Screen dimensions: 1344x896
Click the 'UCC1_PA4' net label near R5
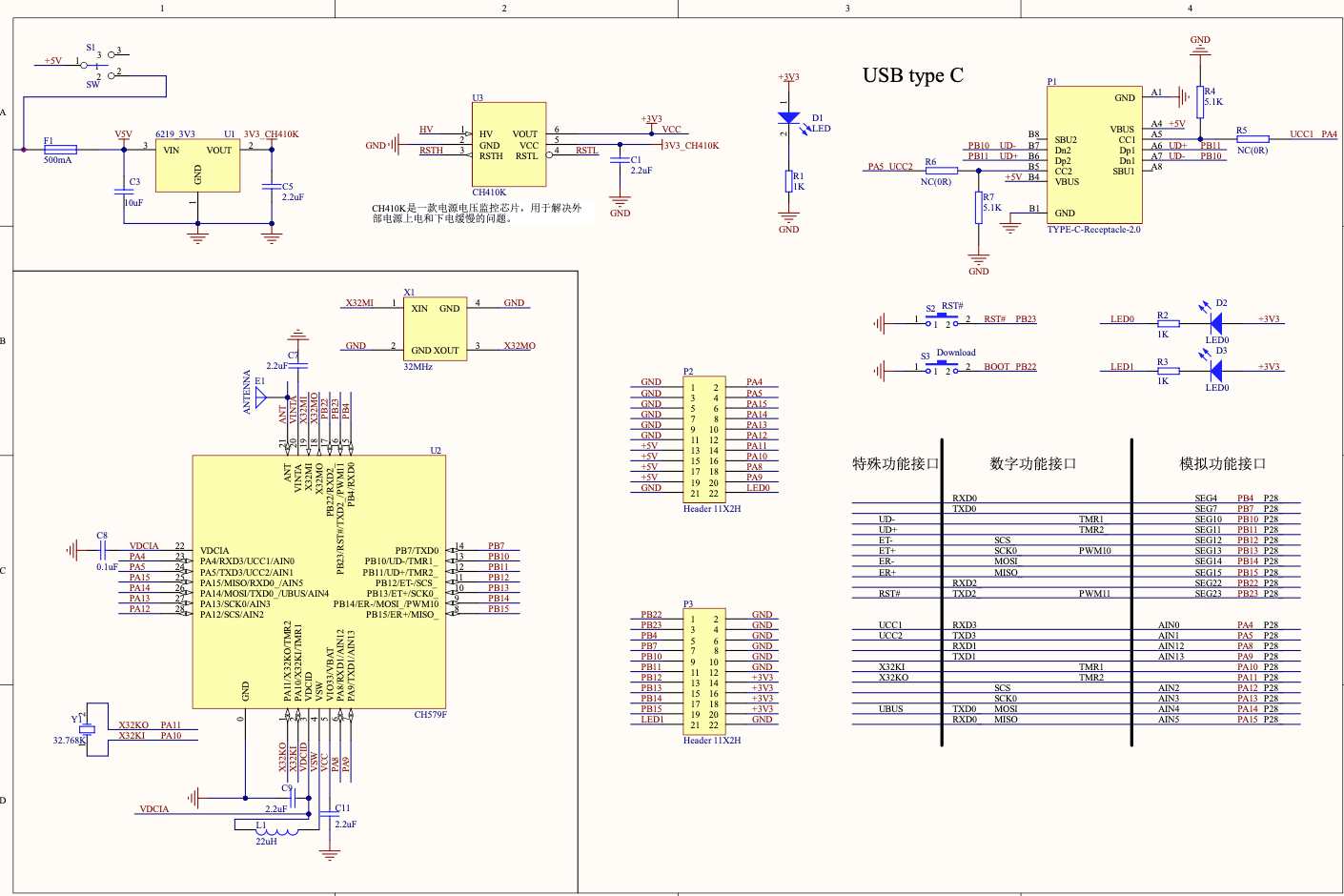1313,134
